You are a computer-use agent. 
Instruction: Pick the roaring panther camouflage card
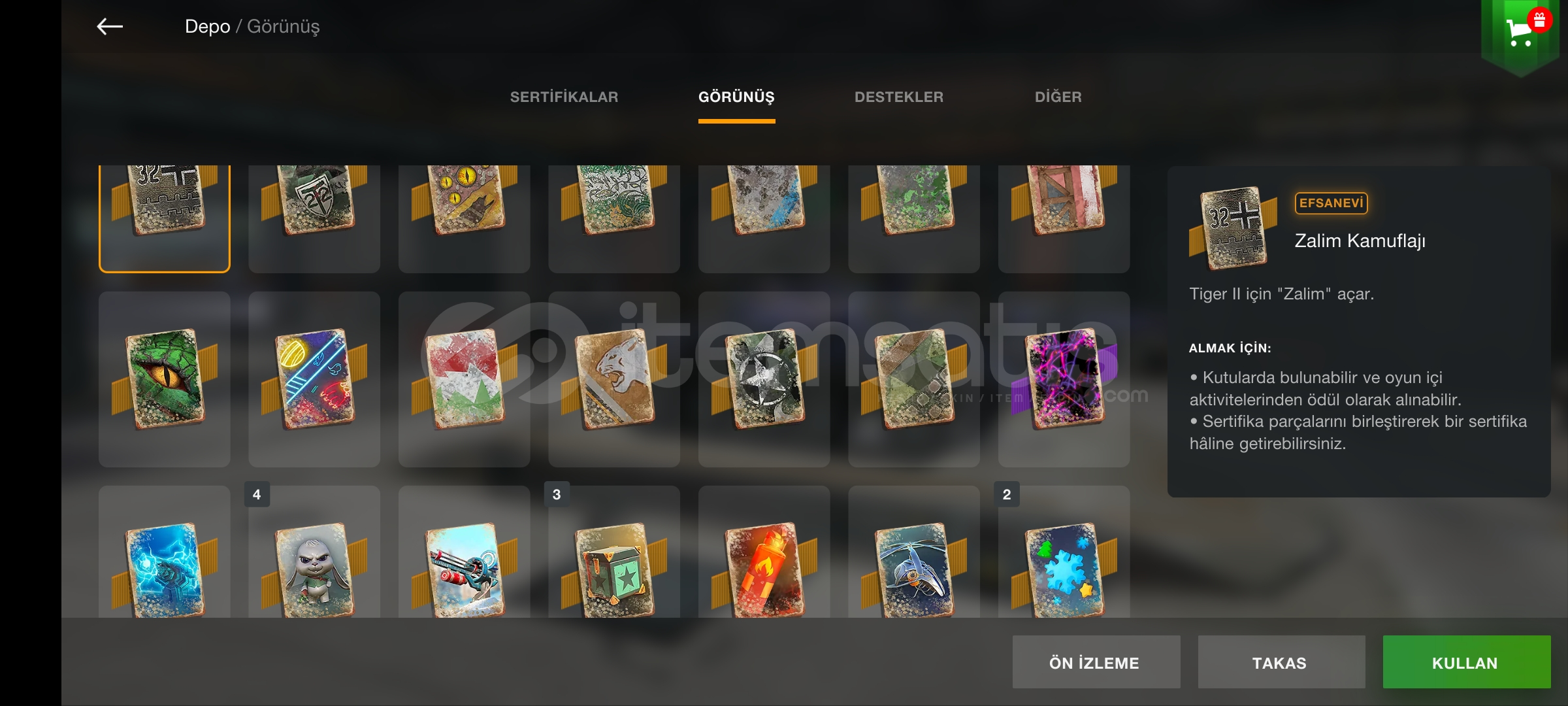coord(614,379)
